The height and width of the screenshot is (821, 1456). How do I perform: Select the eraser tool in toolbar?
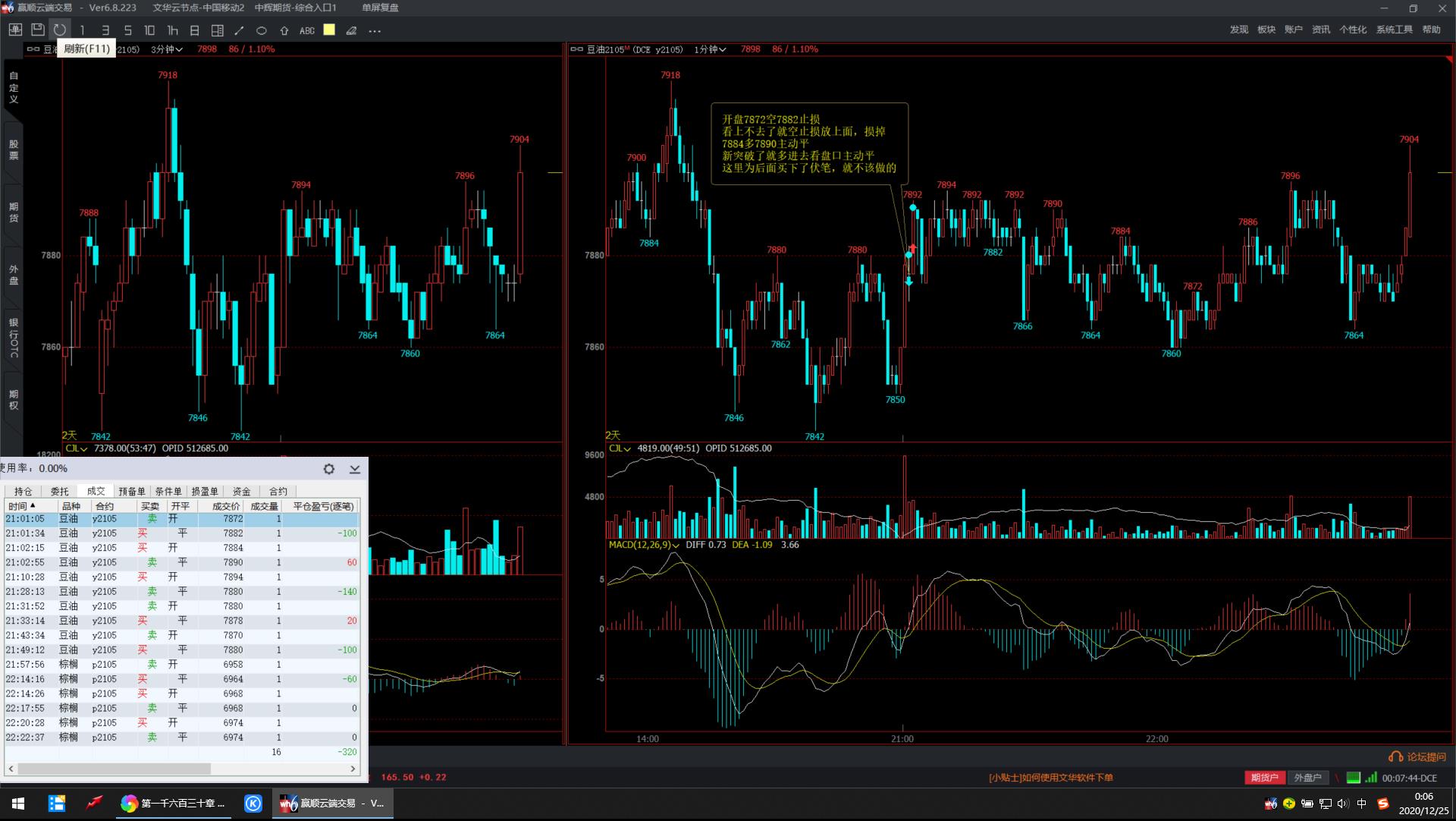coord(351,30)
